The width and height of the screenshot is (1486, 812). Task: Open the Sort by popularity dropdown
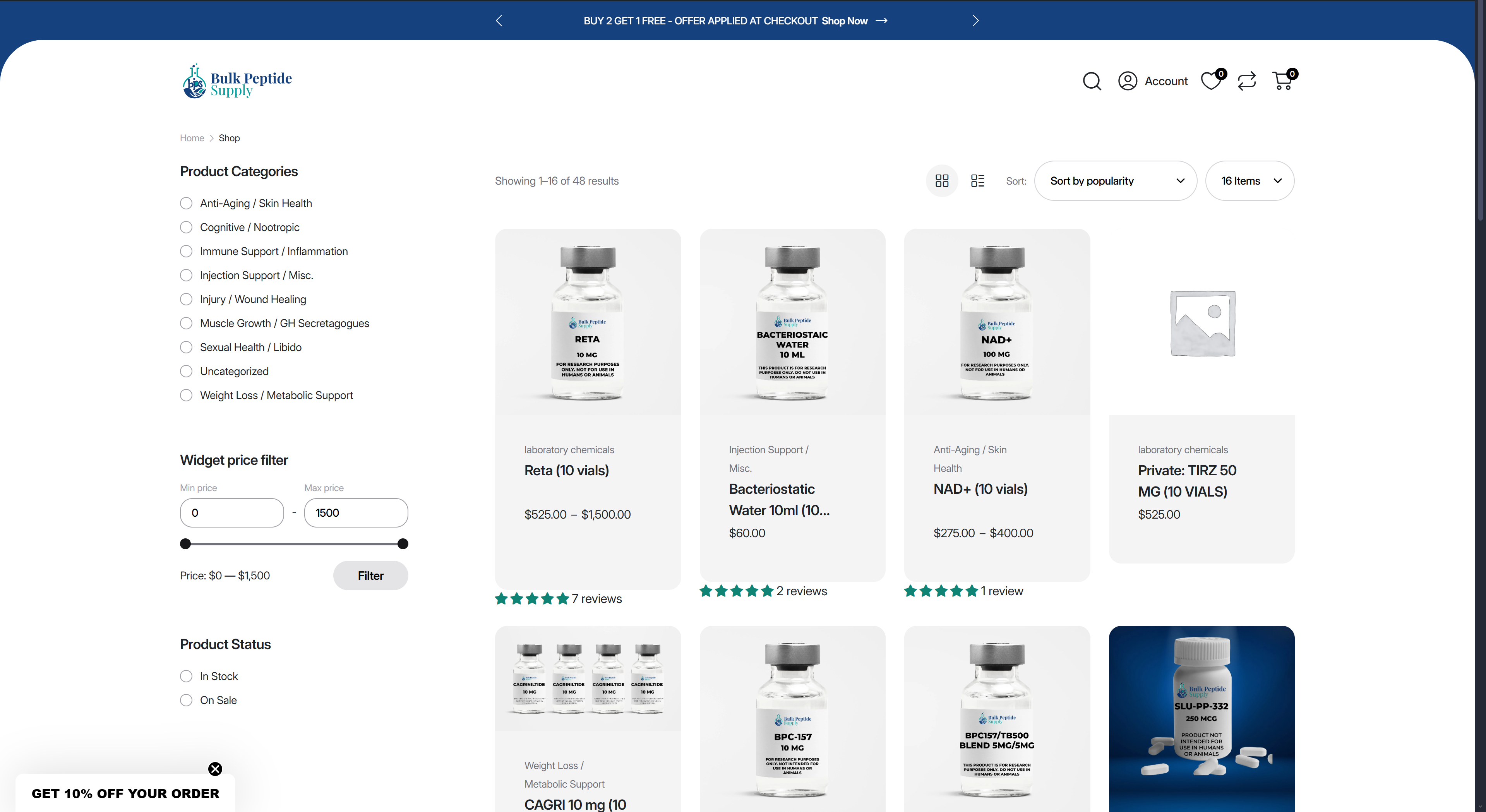(1115, 181)
